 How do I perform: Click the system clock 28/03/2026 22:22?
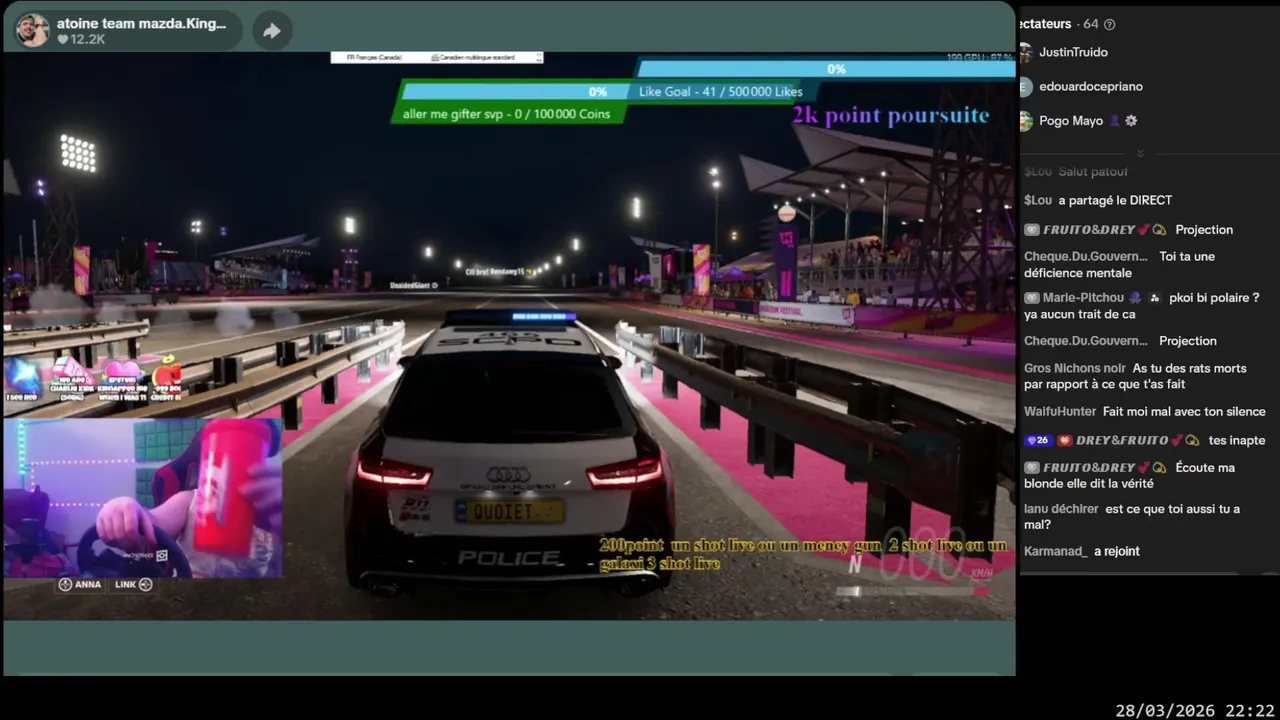[x=1194, y=710]
